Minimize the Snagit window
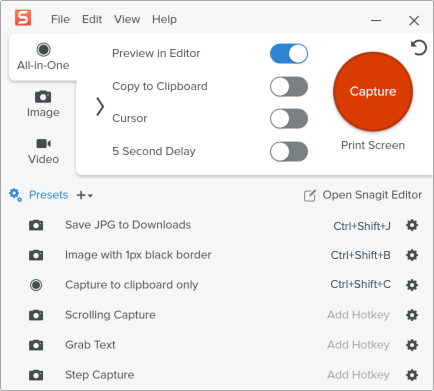 point(376,21)
